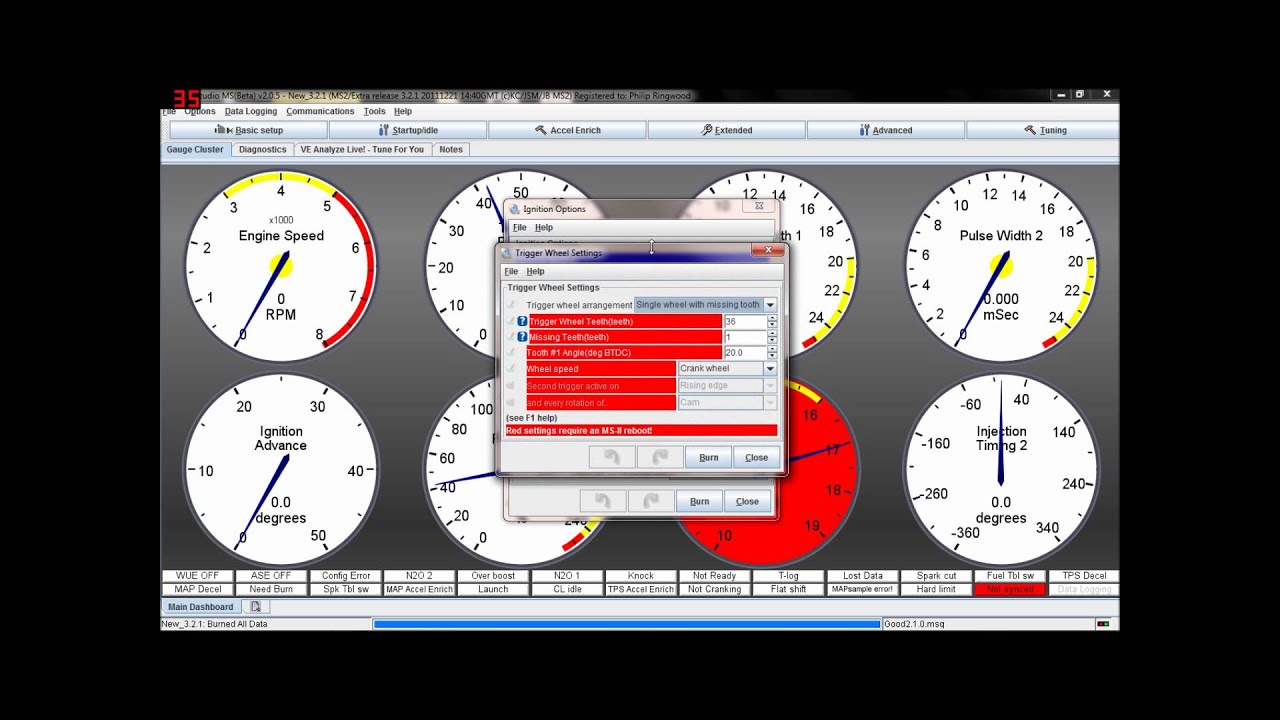The image size is (1280, 720).
Task: Click undo arrow in Ignition Options dialog
Action: 602,501
